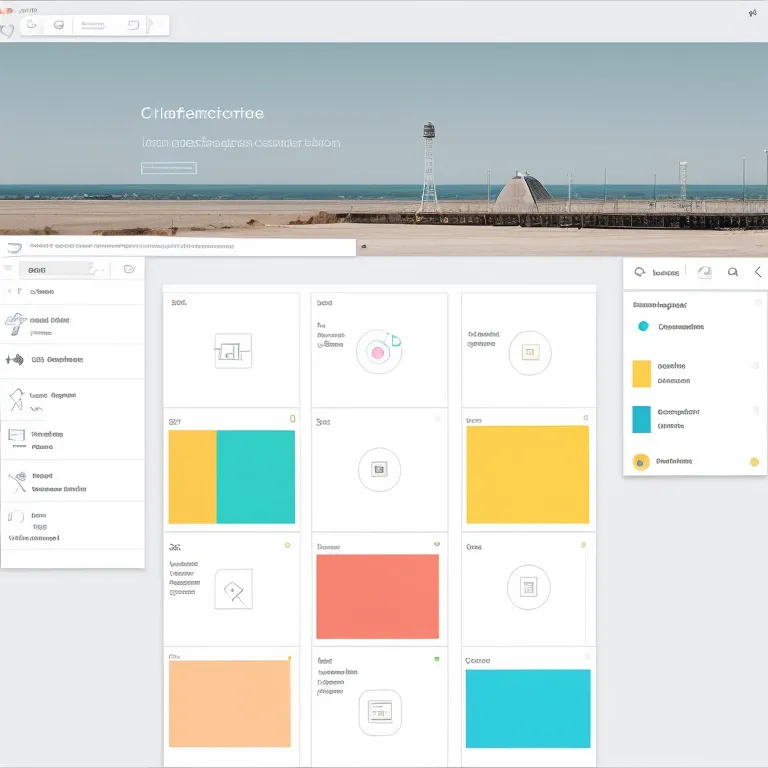The image size is (768, 768).
Task: Click the floor-plan icon in first grid card
Action: 231,351
